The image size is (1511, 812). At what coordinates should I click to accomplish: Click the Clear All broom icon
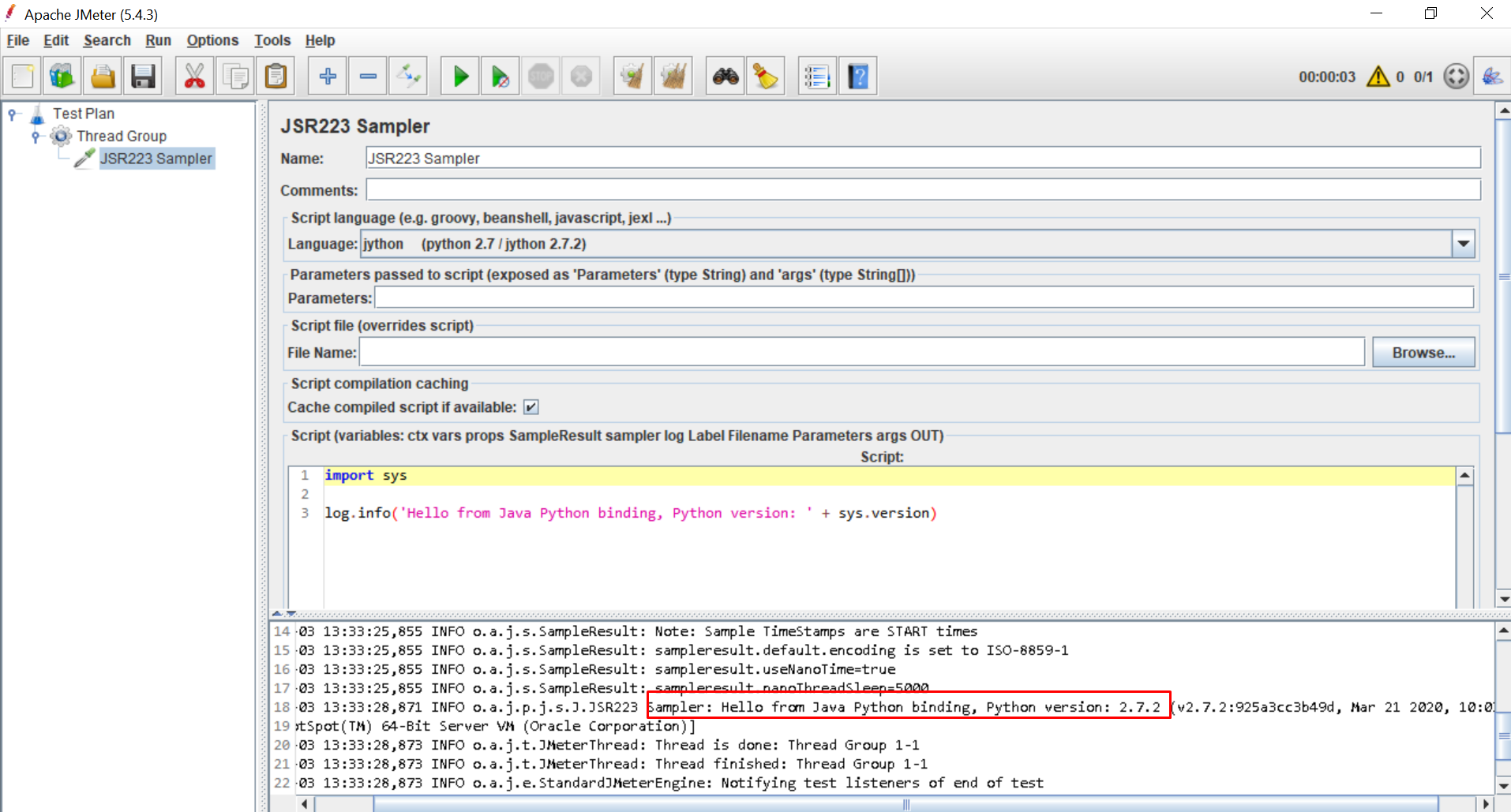pos(673,77)
